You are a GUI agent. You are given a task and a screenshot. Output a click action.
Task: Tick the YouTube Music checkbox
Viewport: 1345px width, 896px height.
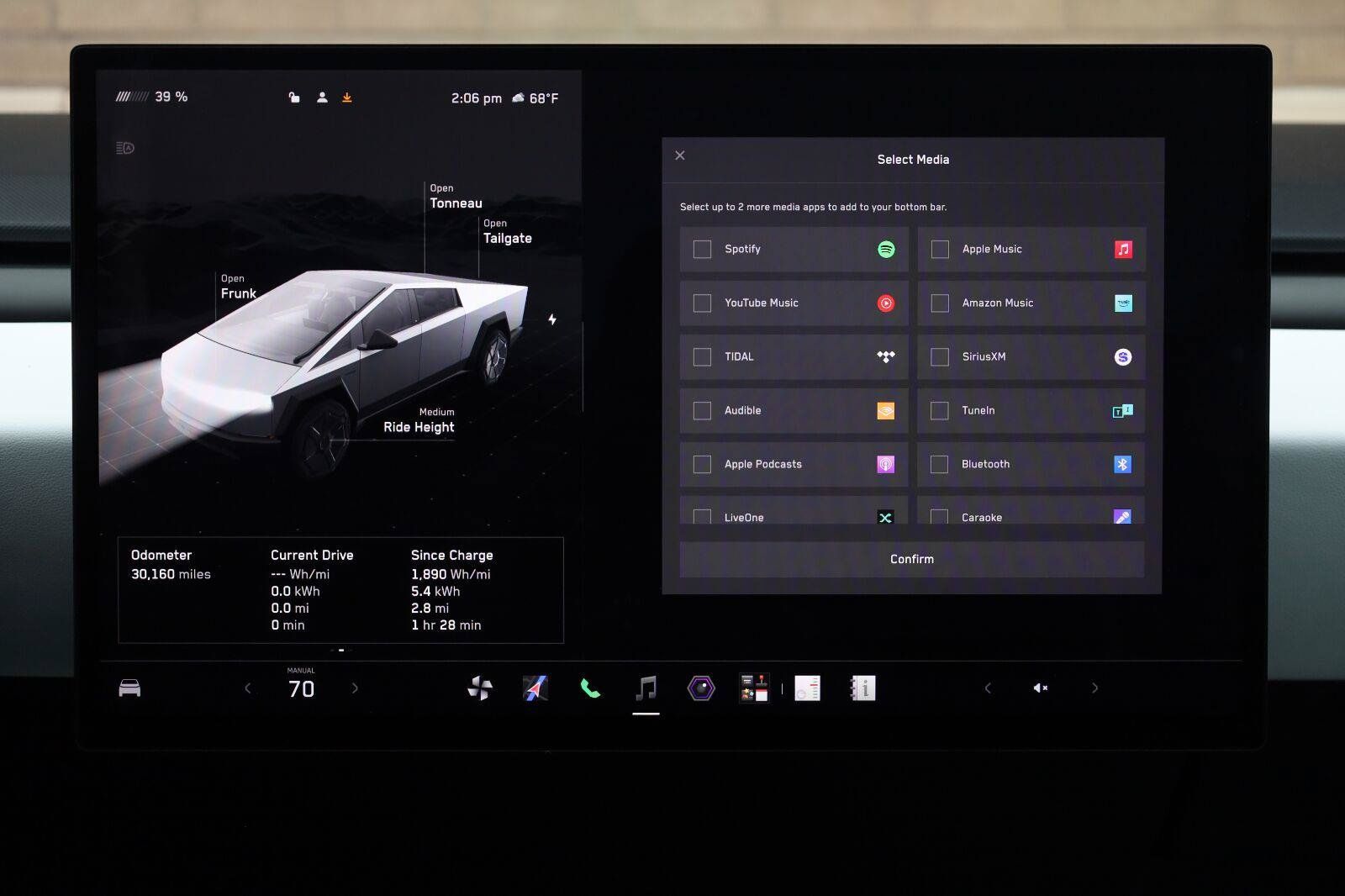702,303
